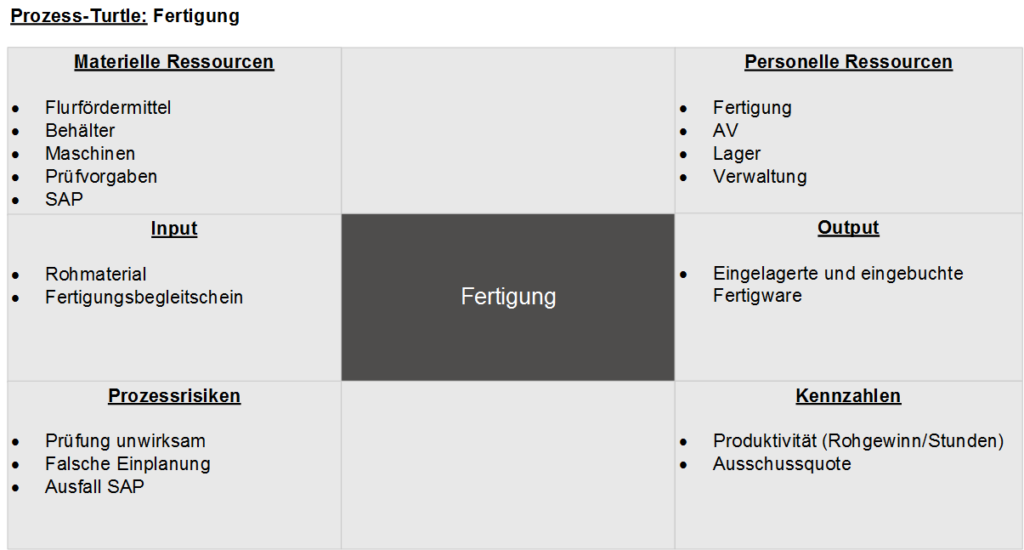Click the Verwaltung list entry
This screenshot has height=550, width=1024.
(759, 176)
